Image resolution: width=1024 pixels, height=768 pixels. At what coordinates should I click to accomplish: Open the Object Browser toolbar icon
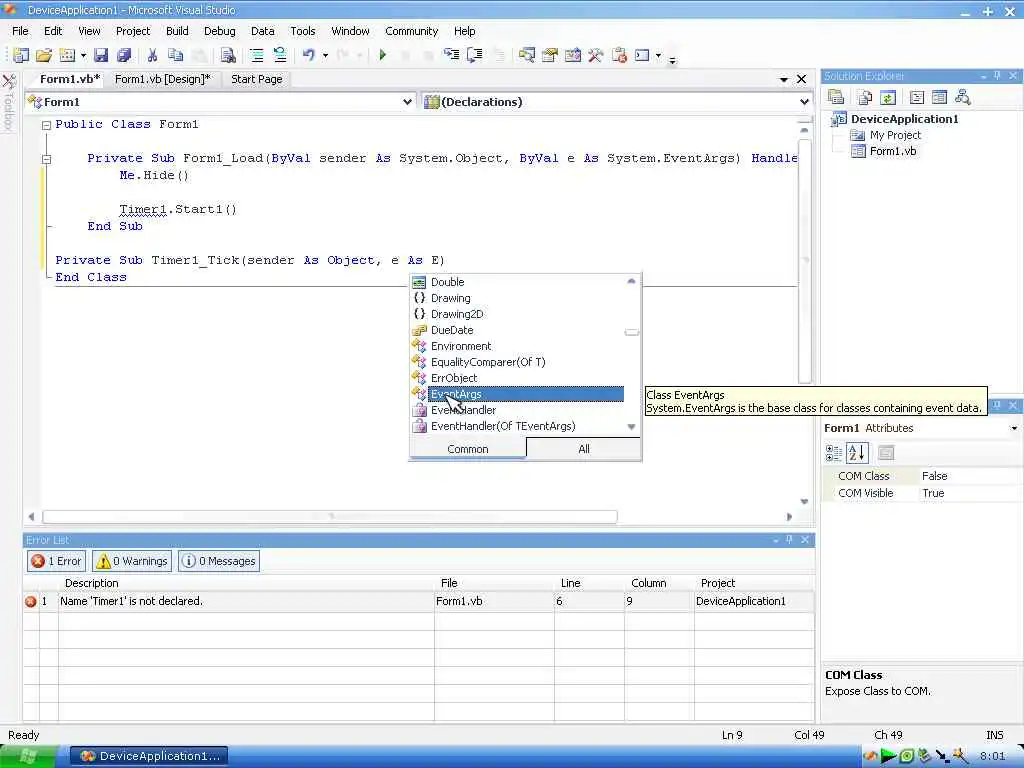pyautogui.click(x=573, y=56)
